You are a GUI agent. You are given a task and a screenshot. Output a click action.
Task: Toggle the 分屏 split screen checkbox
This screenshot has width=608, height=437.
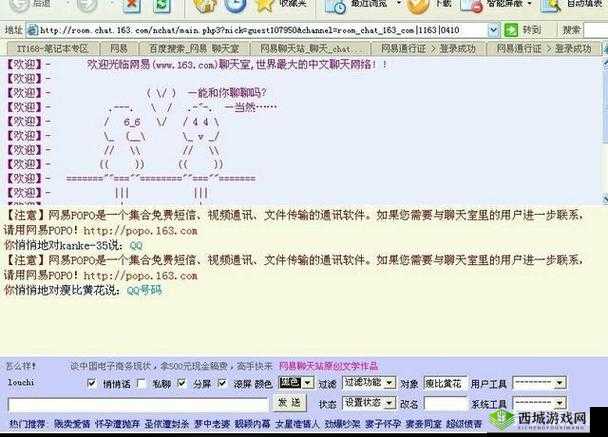pos(181,383)
